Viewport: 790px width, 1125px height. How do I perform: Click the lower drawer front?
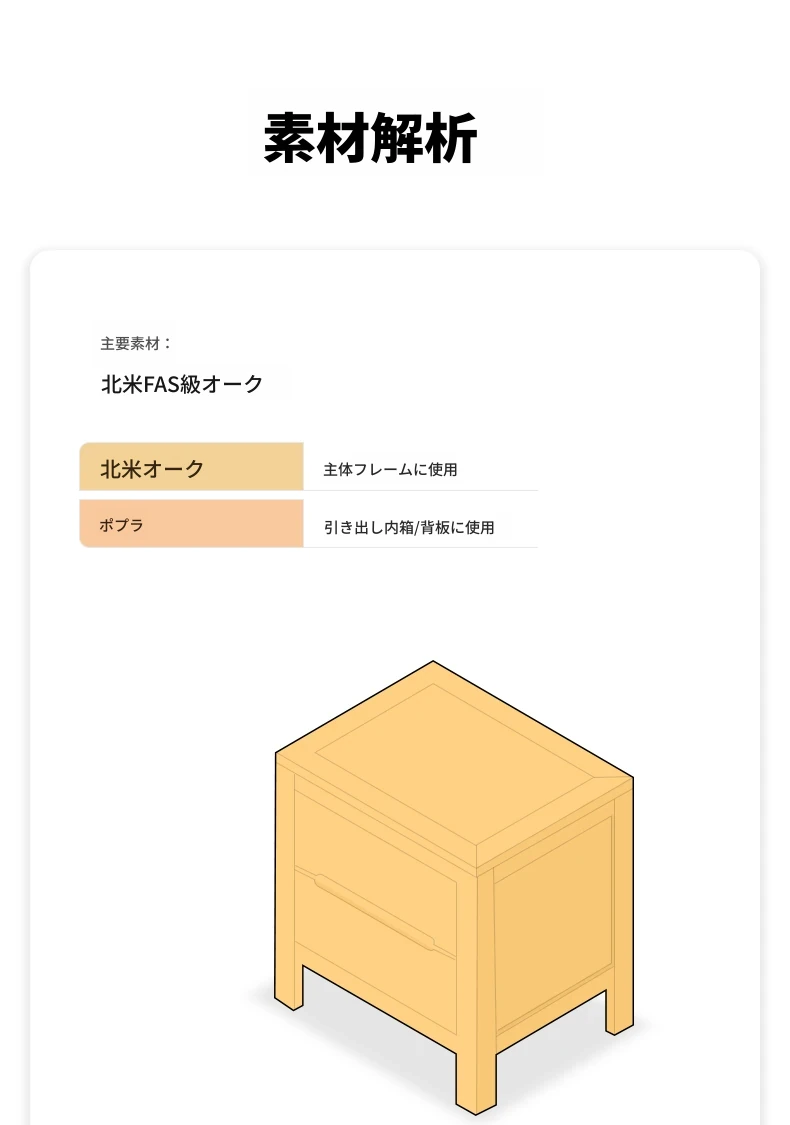click(x=375, y=933)
